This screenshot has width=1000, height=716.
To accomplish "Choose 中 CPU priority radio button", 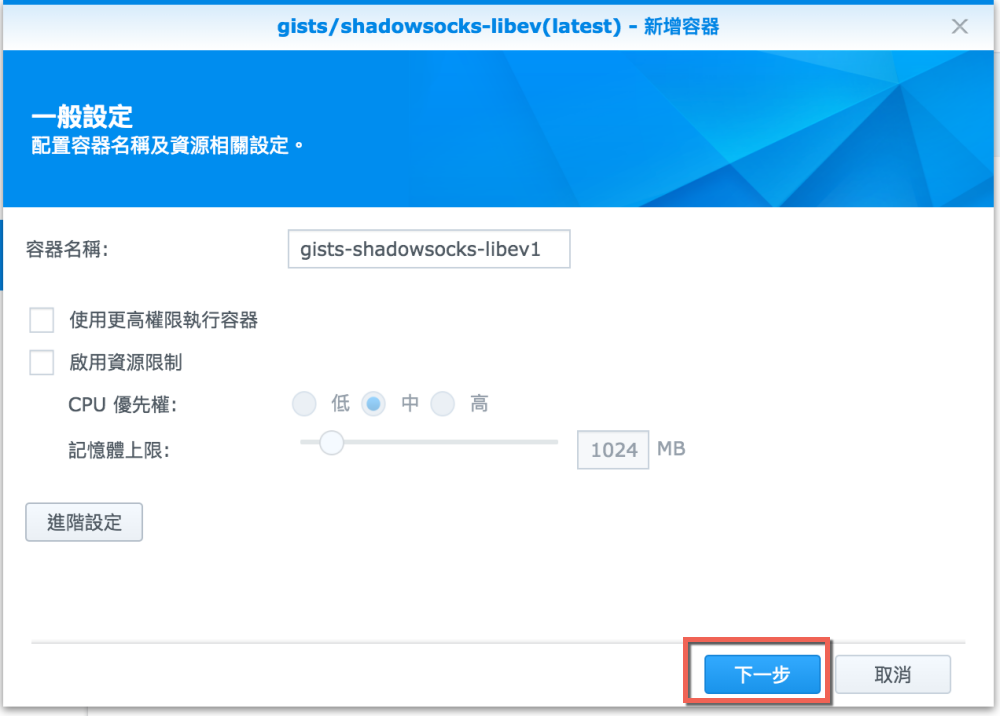I will [x=373, y=404].
